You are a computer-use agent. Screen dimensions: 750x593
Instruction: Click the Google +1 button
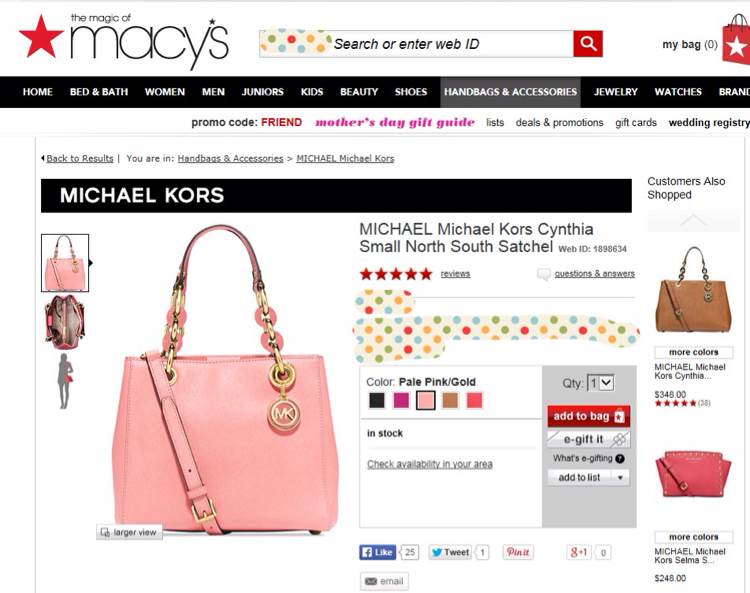click(x=579, y=552)
